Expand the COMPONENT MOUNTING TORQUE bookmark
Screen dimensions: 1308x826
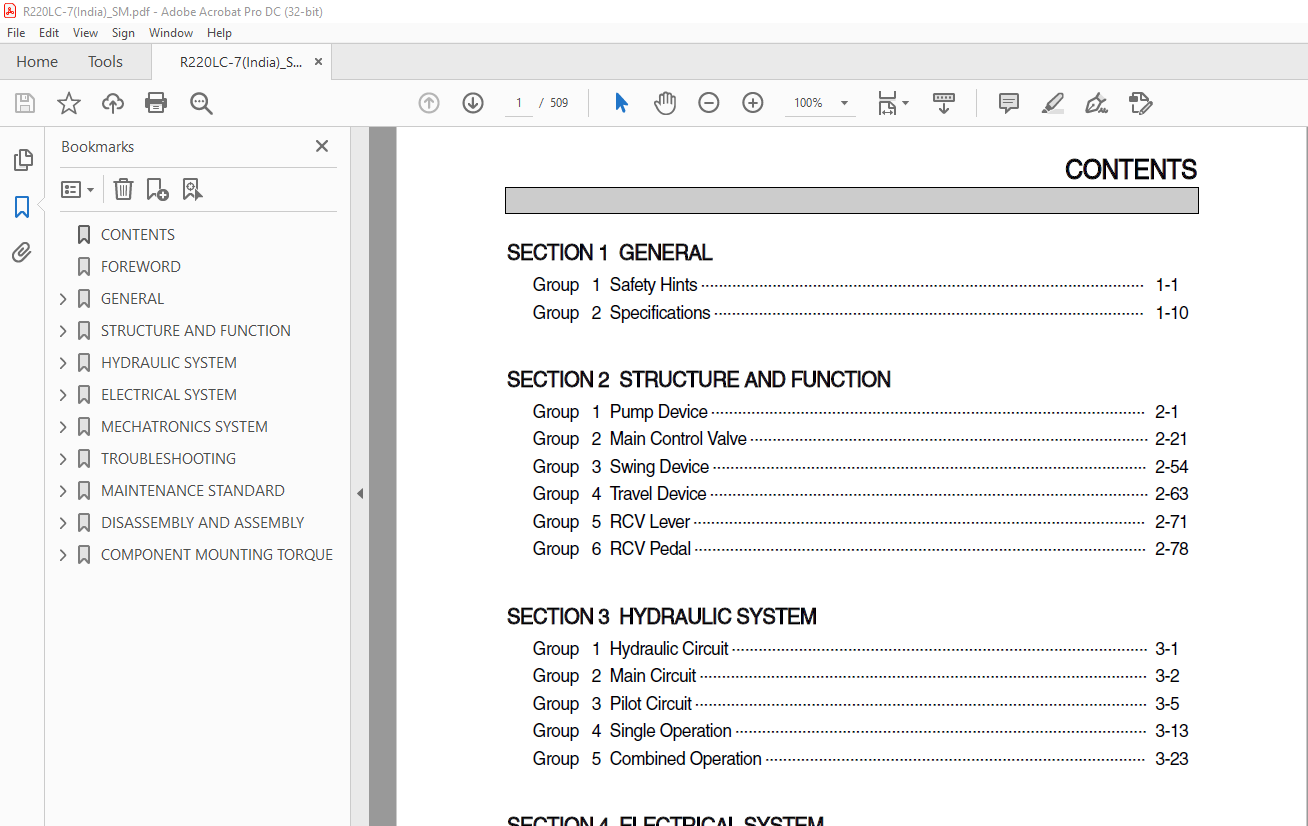pyautogui.click(x=64, y=555)
